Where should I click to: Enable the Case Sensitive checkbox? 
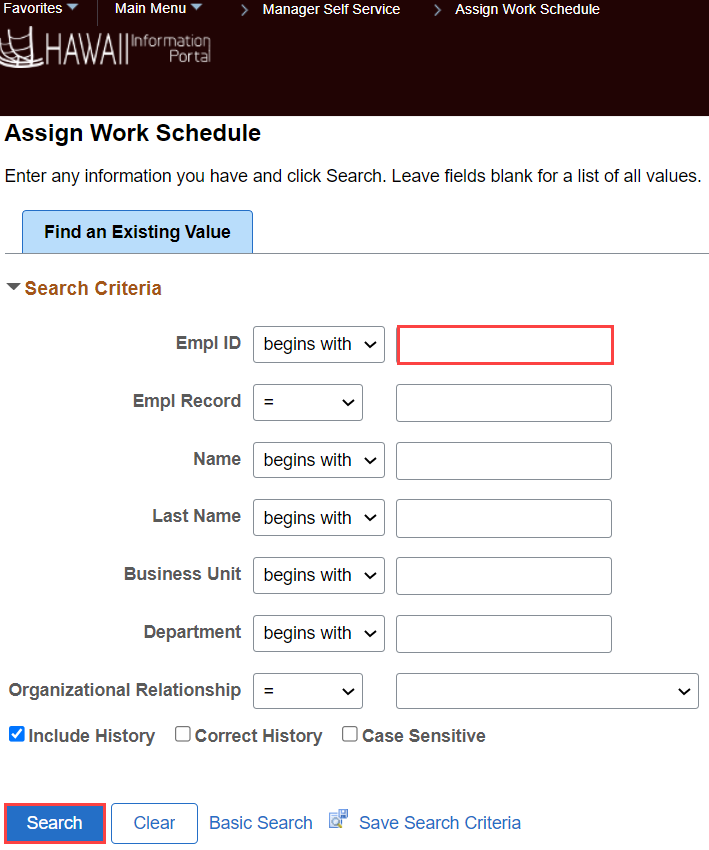pos(349,733)
